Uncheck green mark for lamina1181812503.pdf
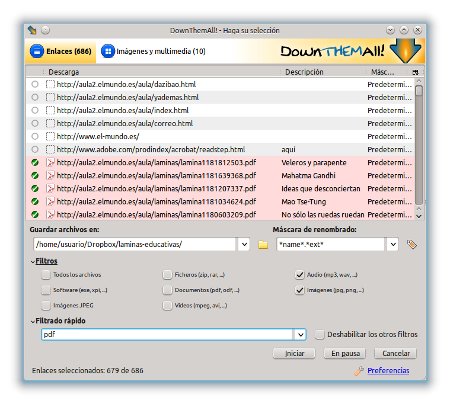This screenshot has width=450, height=404. tap(35, 163)
